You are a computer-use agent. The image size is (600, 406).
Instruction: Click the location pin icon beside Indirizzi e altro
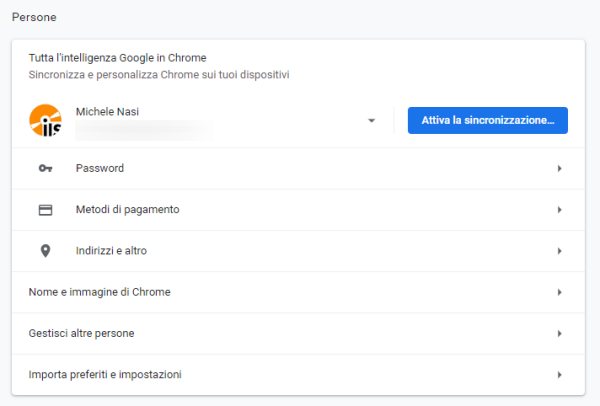[x=46, y=251]
